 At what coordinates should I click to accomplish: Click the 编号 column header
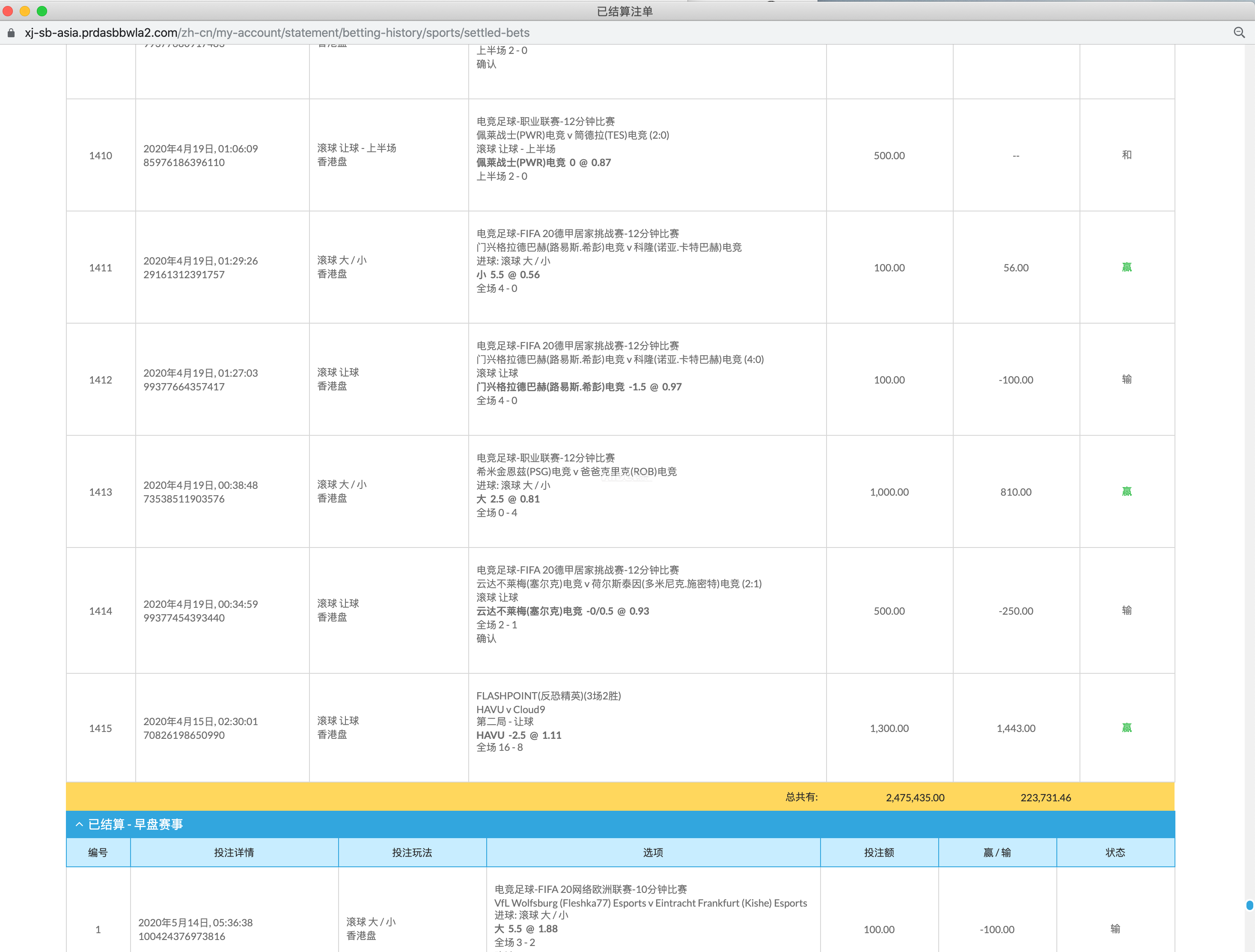[x=98, y=852]
